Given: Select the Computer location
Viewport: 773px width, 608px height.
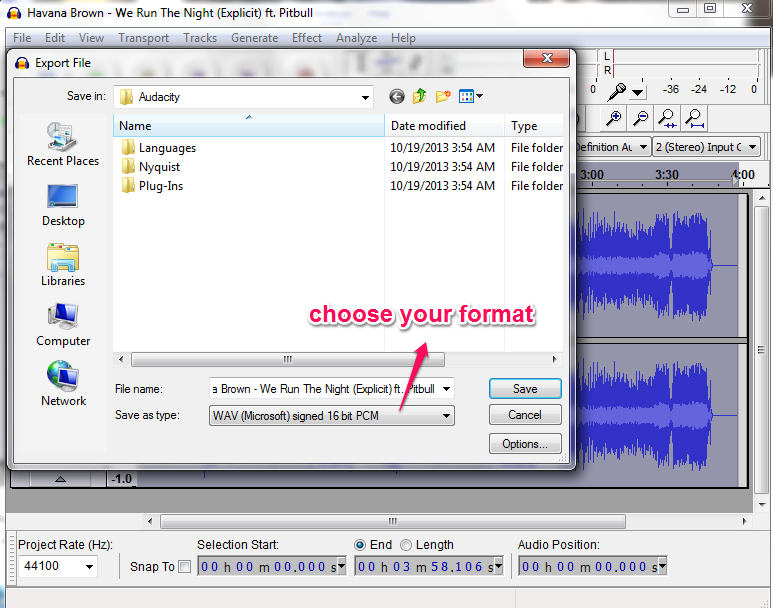Looking at the screenshot, I should click(x=63, y=325).
